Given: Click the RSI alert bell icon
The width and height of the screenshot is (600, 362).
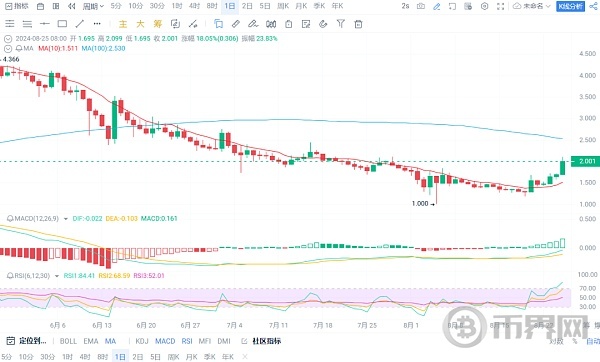Looking at the screenshot, I should [x=10, y=276].
